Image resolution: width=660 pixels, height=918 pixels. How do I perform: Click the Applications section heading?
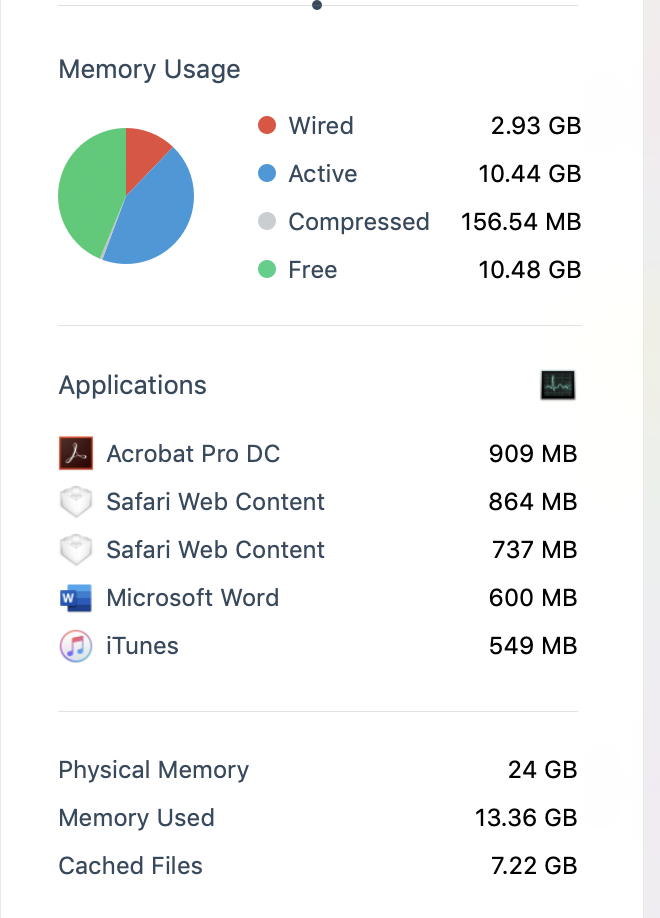(x=133, y=386)
